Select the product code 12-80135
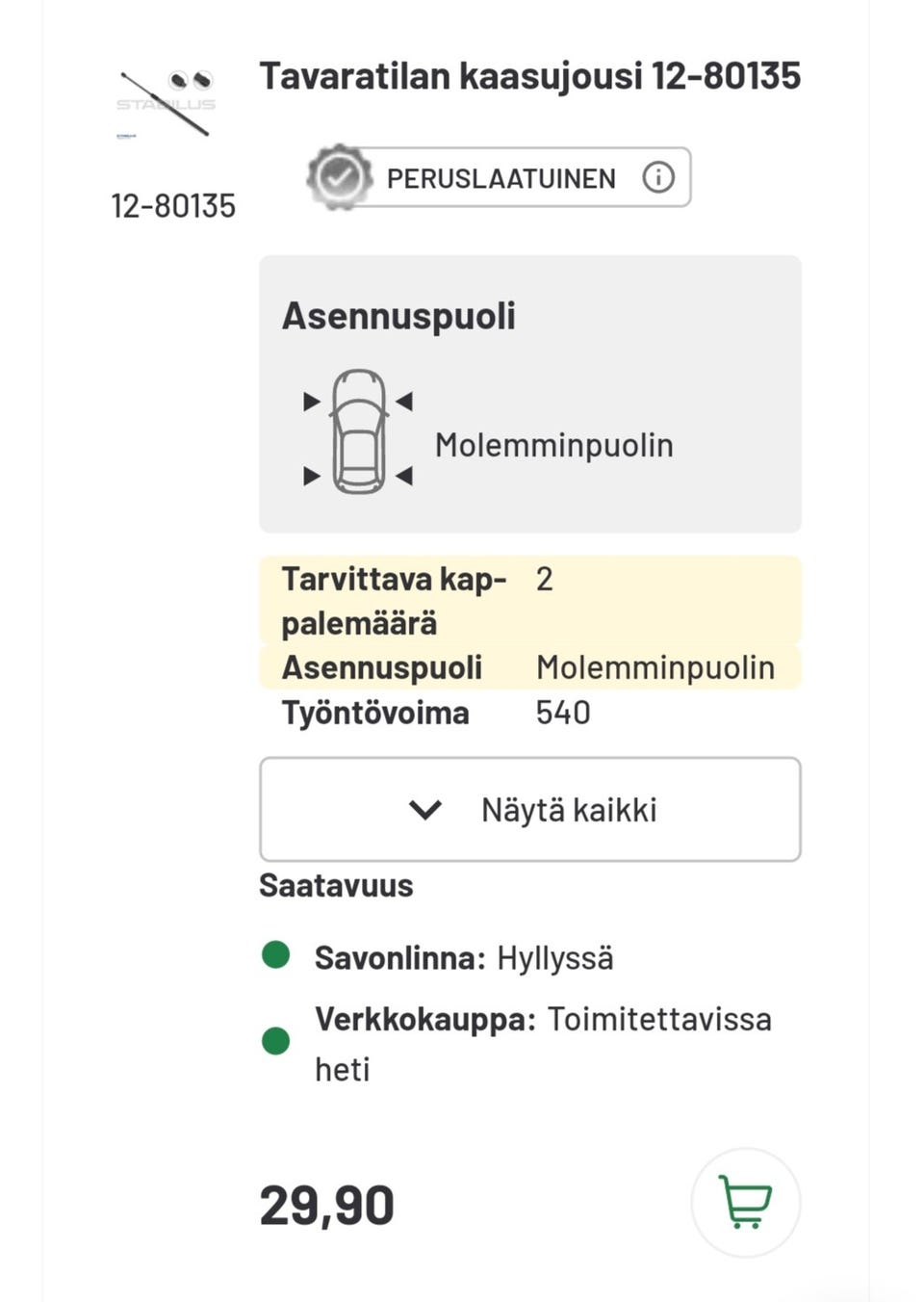The image size is (924, 1302). tap(173, 205)
